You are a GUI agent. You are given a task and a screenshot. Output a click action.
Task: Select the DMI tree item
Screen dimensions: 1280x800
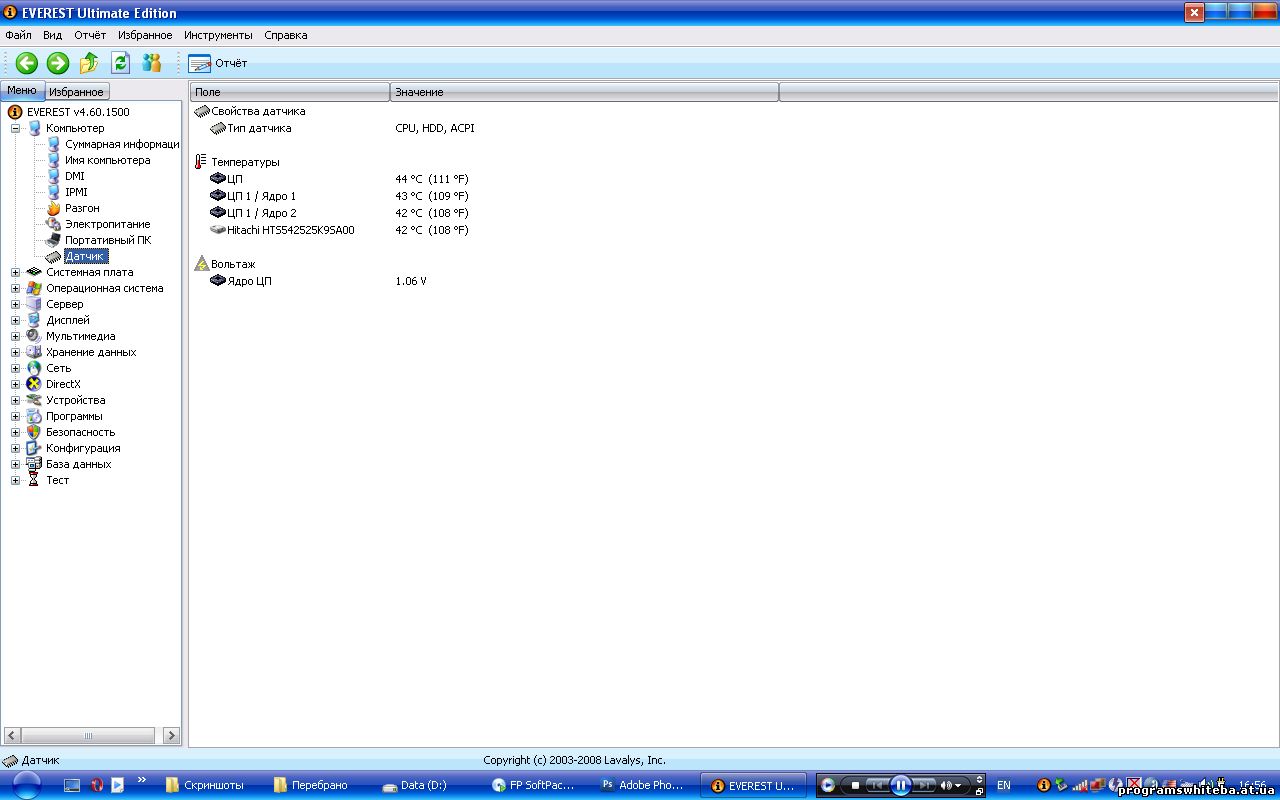coord(75,176)
